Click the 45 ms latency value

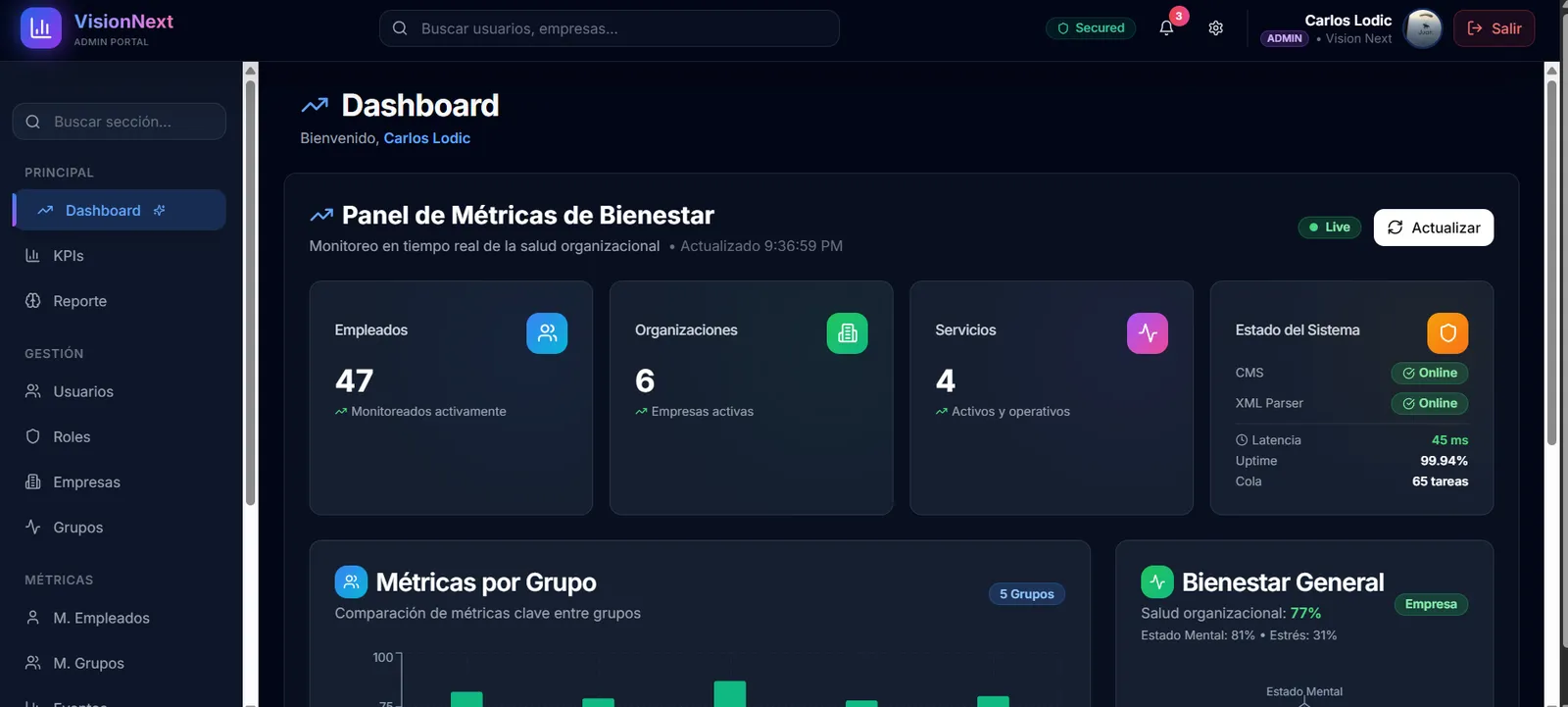click(x=1450, y=440)
